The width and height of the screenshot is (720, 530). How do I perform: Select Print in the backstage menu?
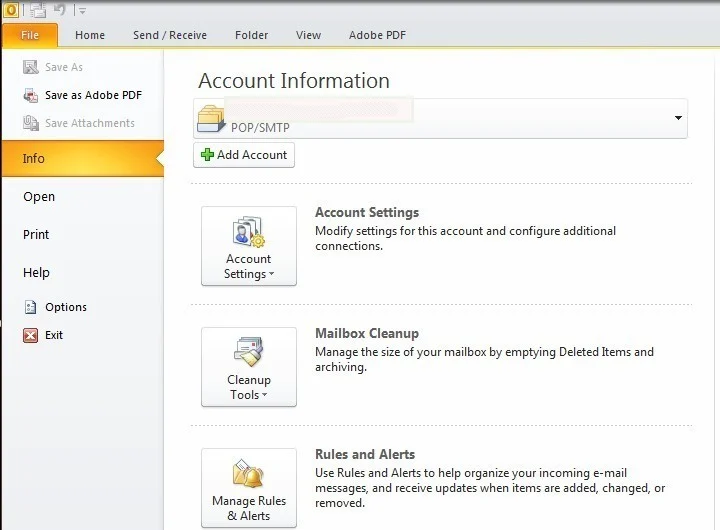point(36,234)
